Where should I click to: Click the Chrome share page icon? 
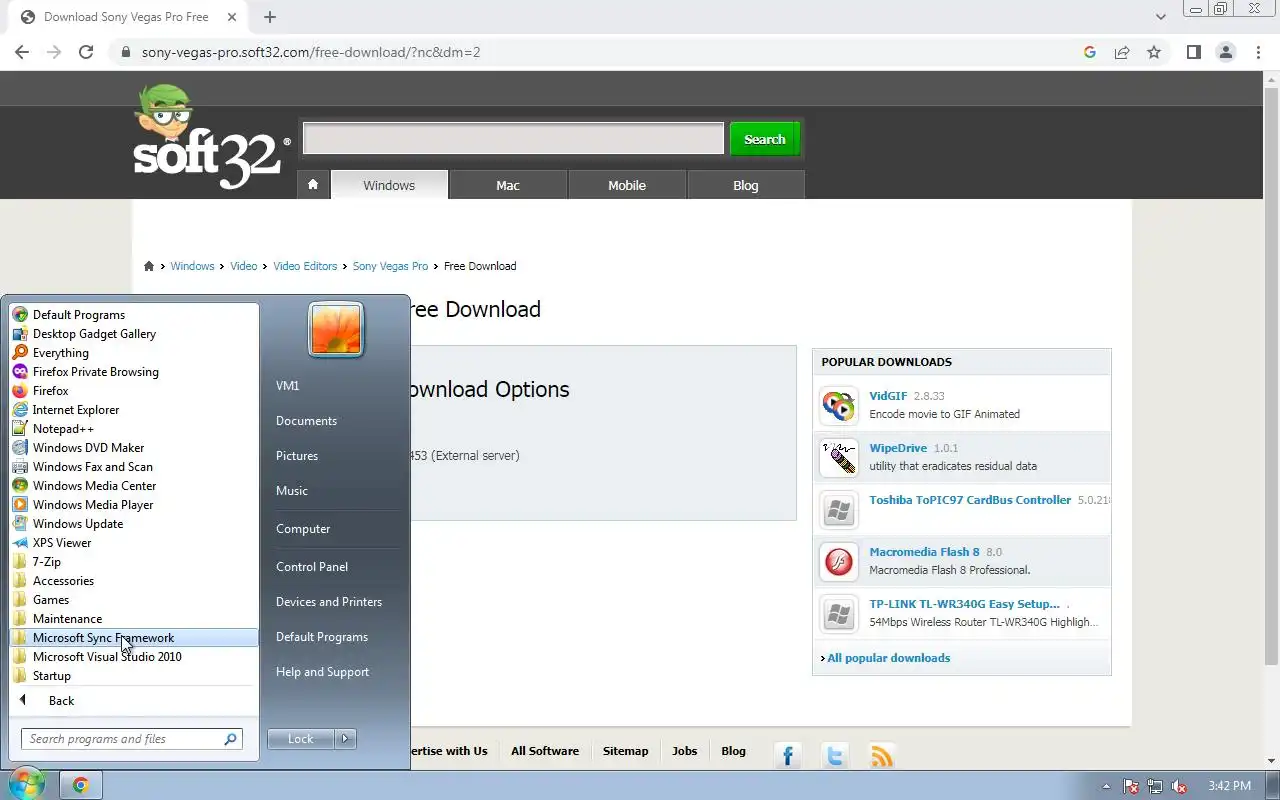pyautogui.click(x=1122, y=52)
